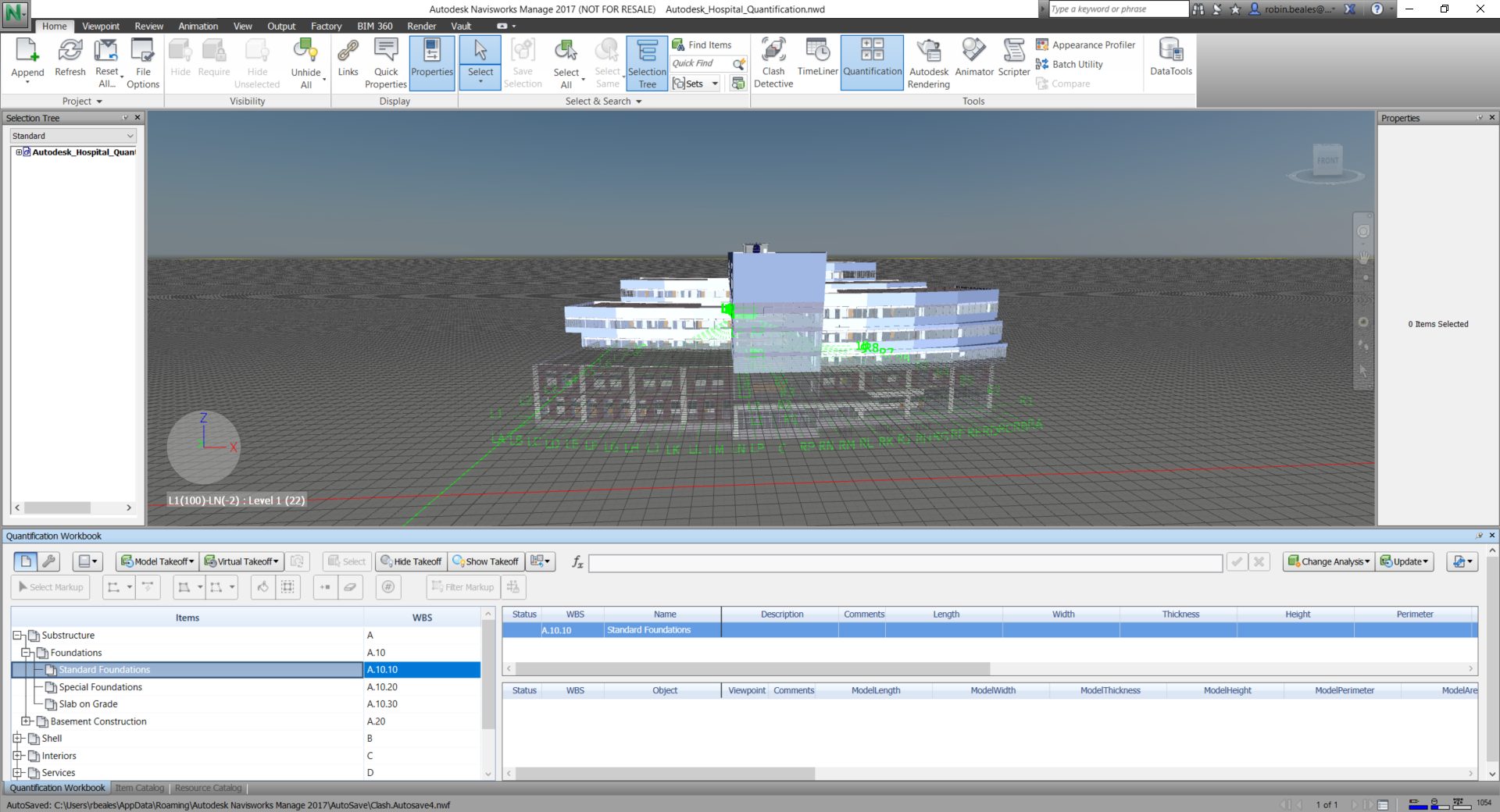The width and height of the screenshot is (1500, 812).
Task: Click the Show Takeoff button
Action: point(486,561)
